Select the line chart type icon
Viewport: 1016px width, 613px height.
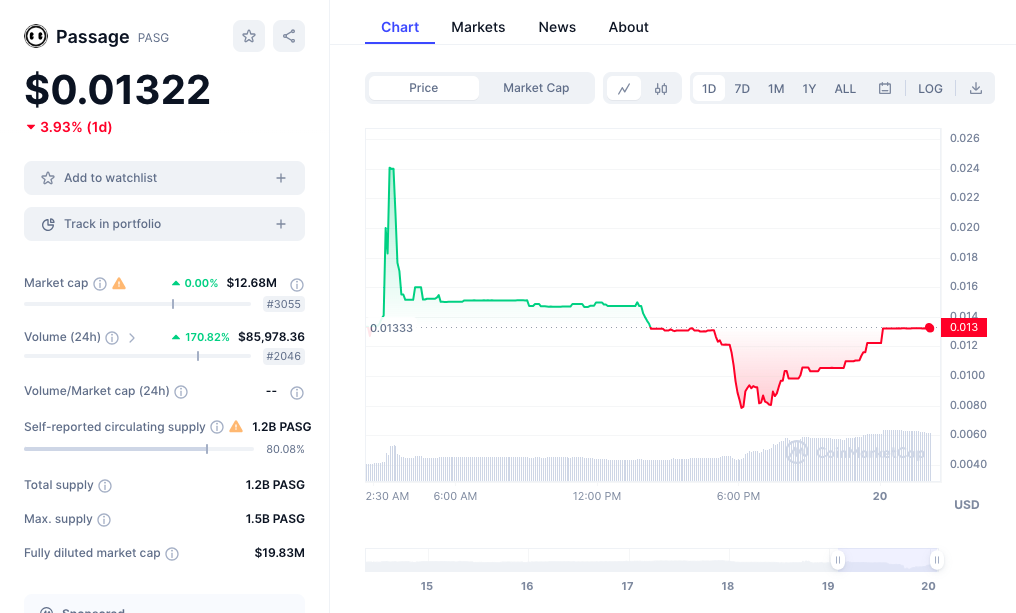click(x=624, y=88)
